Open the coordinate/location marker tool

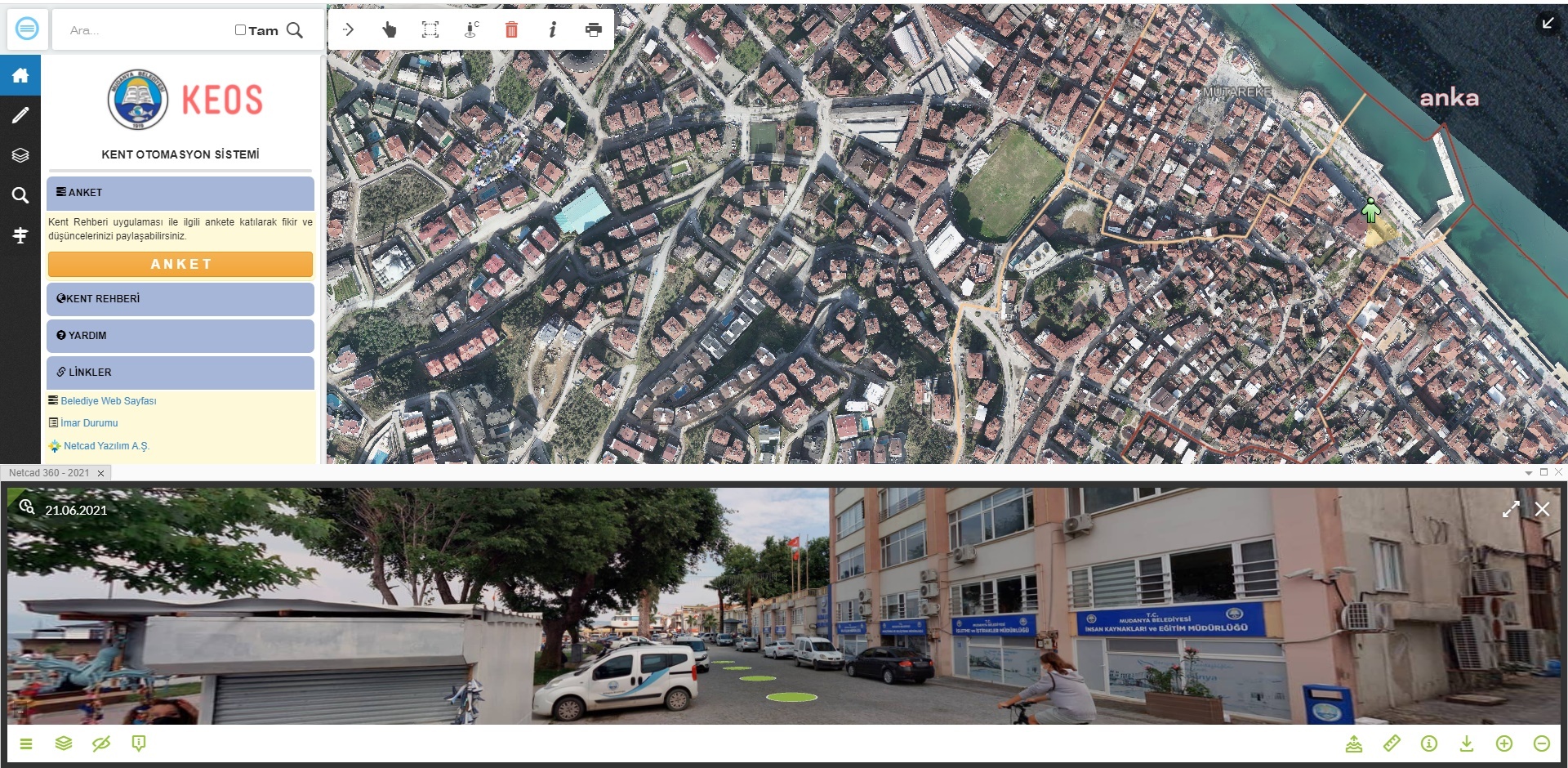pos(471,29)
